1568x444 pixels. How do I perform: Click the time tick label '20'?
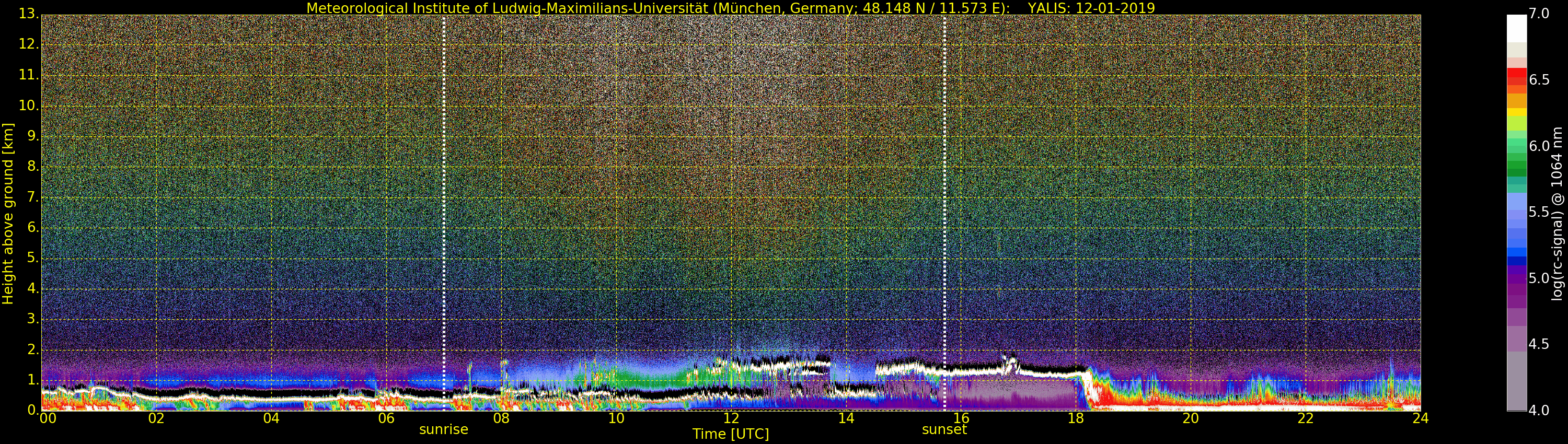point(1191,418)
